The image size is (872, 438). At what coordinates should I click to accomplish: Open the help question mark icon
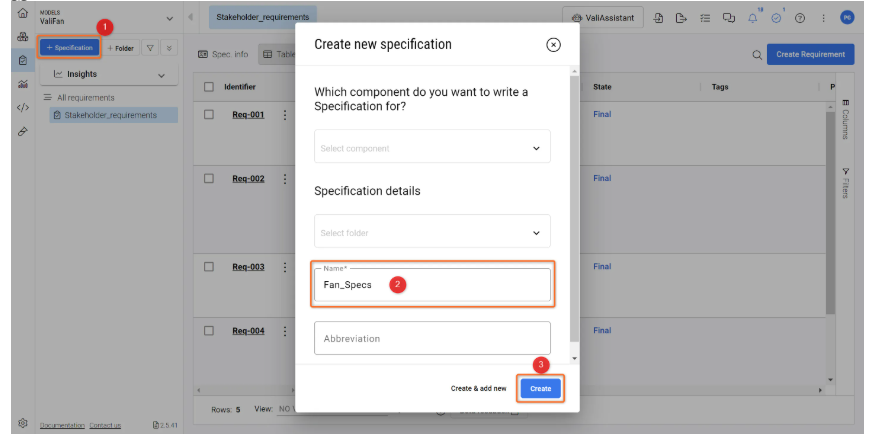click(799, 18)
